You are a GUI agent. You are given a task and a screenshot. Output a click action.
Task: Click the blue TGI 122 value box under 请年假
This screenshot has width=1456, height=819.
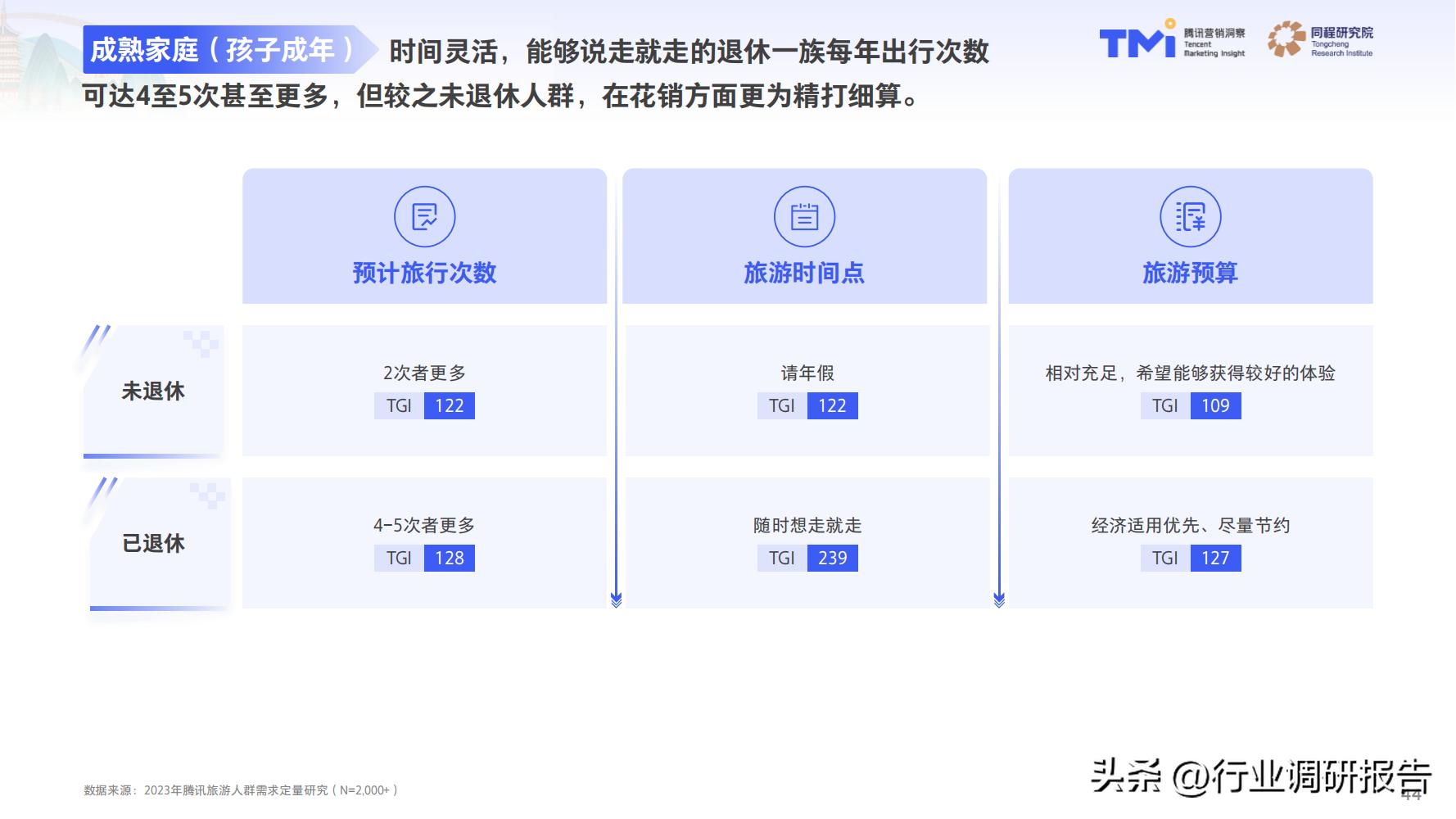coord(831,405)
